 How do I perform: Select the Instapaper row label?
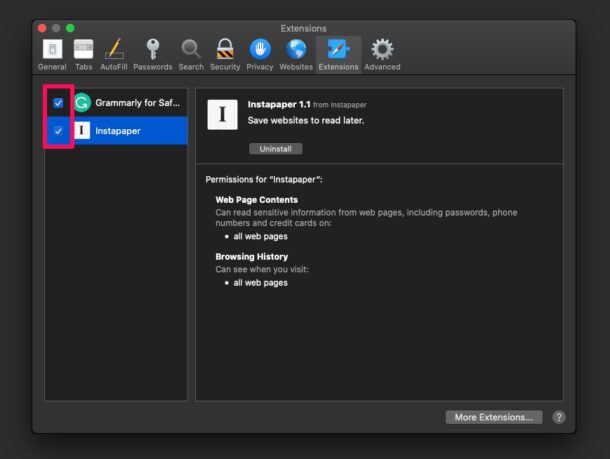118,131
